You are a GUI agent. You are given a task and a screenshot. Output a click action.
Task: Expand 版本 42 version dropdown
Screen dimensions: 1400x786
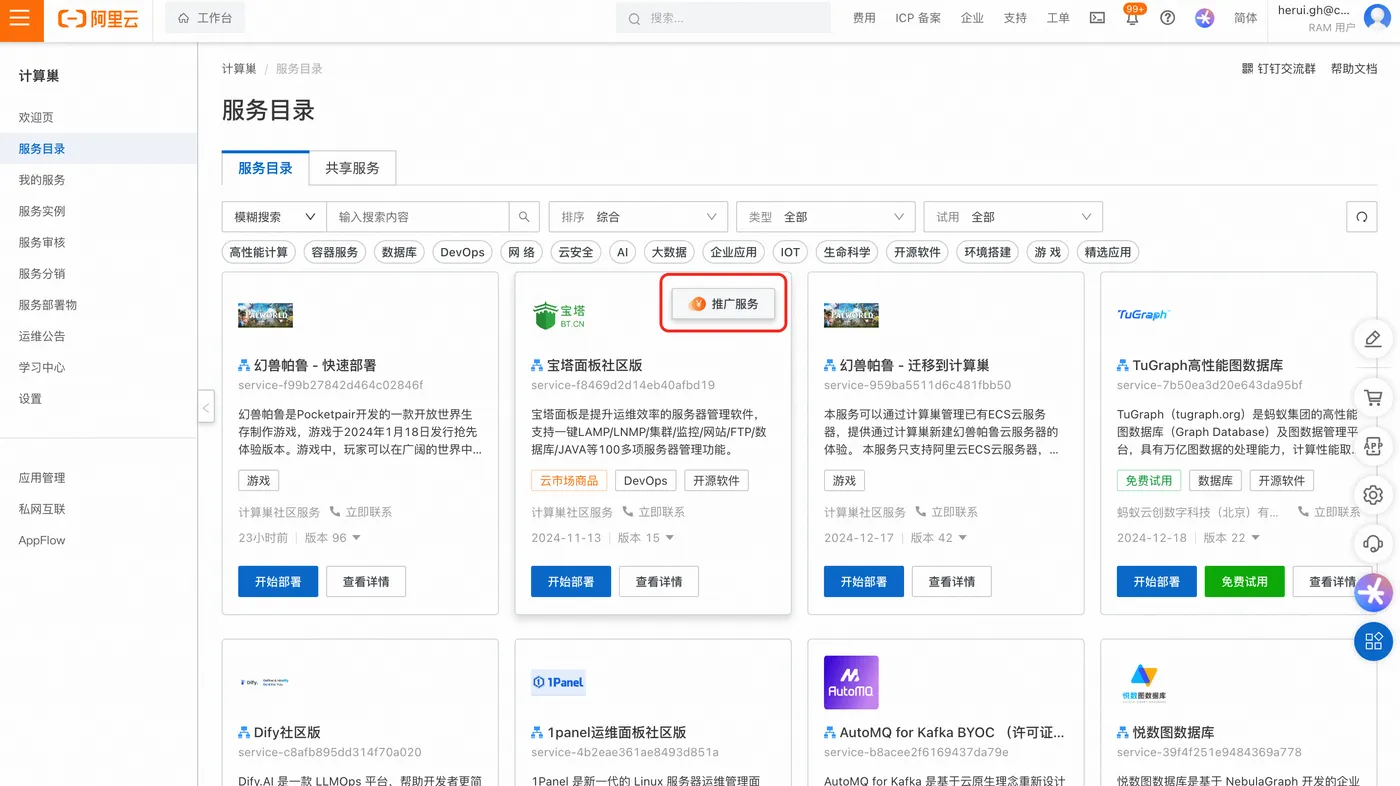[x=939, y=538]
